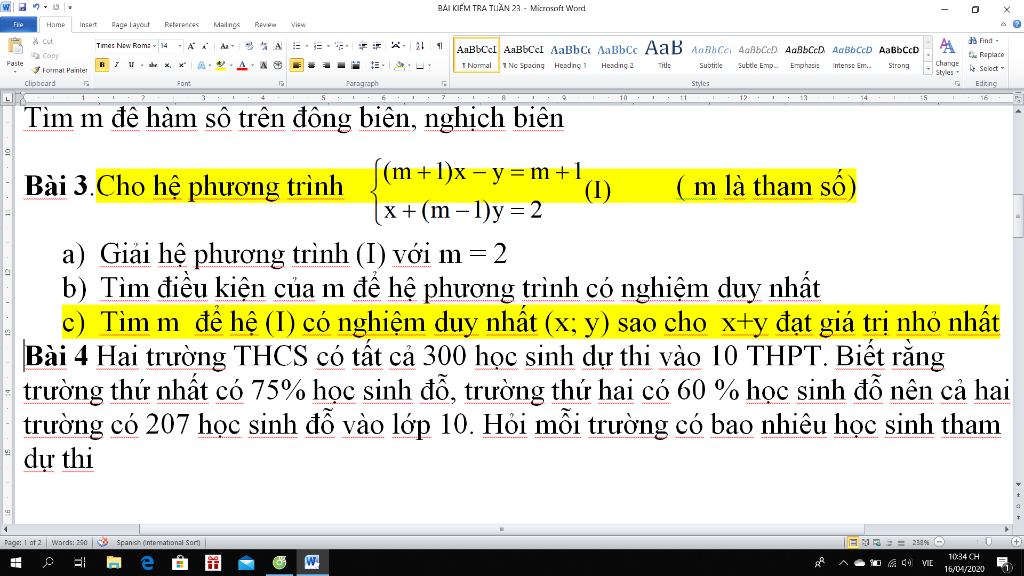Open the Text Effects icon
Viewport: 1024px width, 576px height.
pos(201,65)
